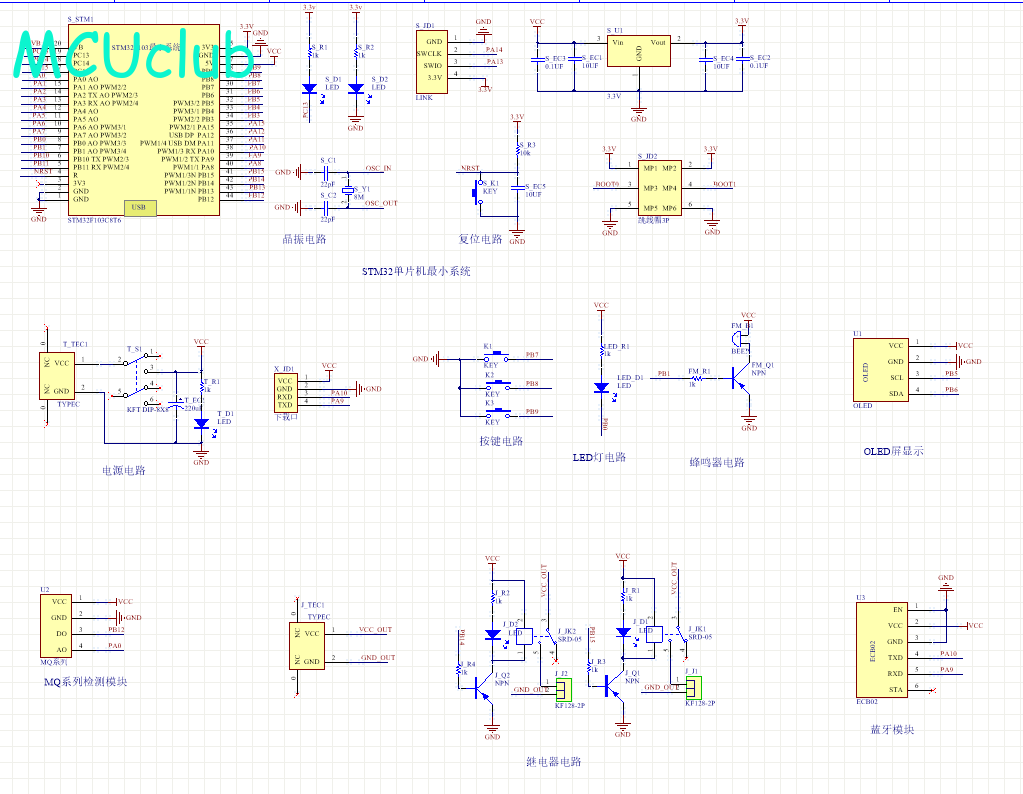Click the S_EC3 0.1UF capacitor
This screenshot has width=1023, height=794.
(x=537, y=59)
